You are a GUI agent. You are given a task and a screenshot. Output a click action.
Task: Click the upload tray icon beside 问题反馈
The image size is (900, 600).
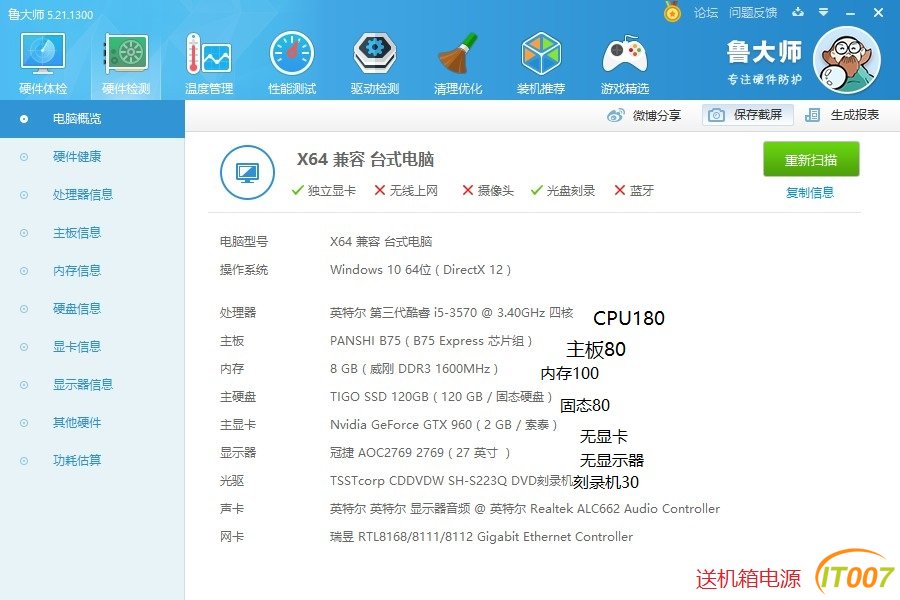[x=798, y=12]
